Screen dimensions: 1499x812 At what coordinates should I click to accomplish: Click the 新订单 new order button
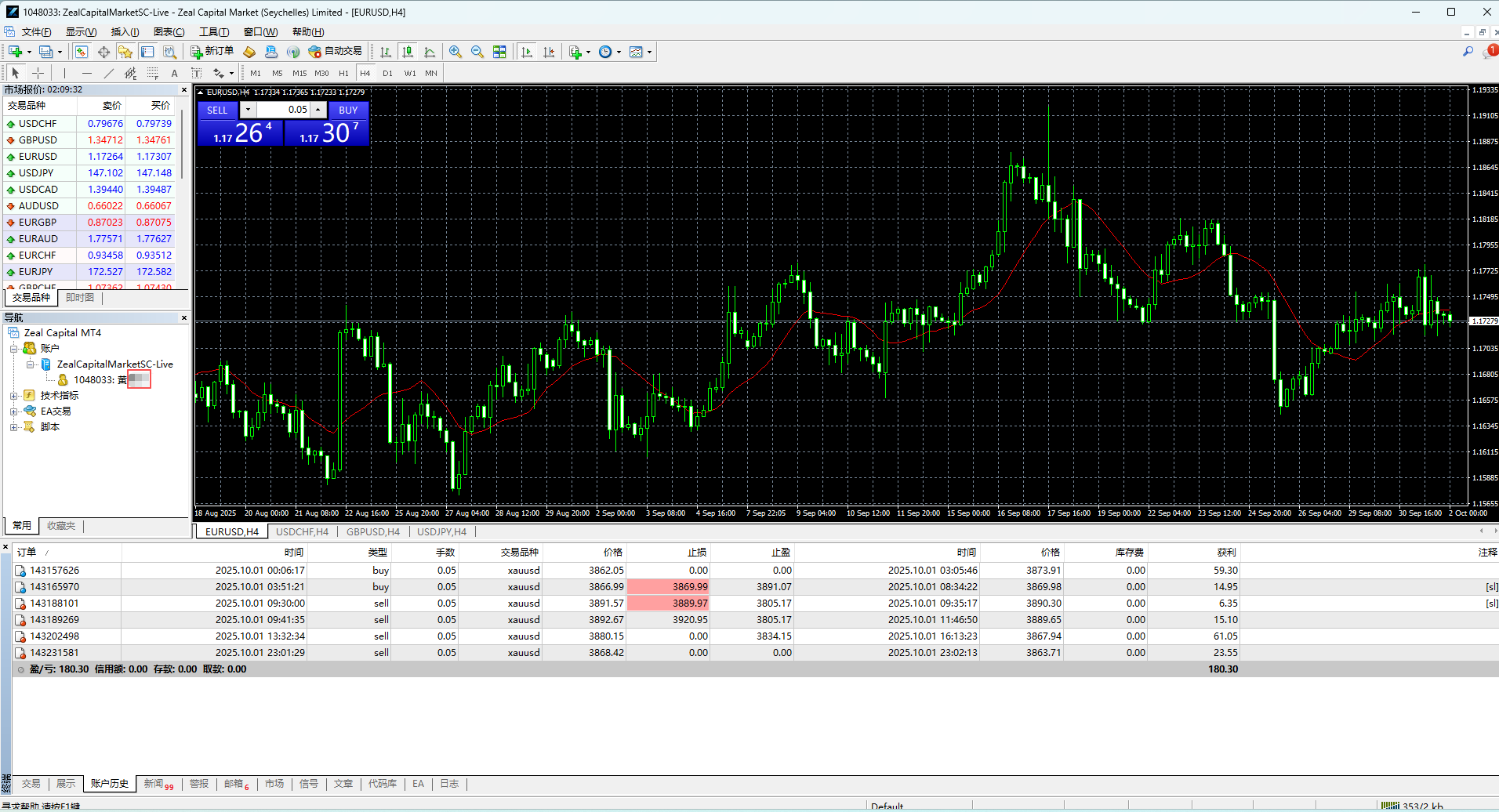(212, 52)
